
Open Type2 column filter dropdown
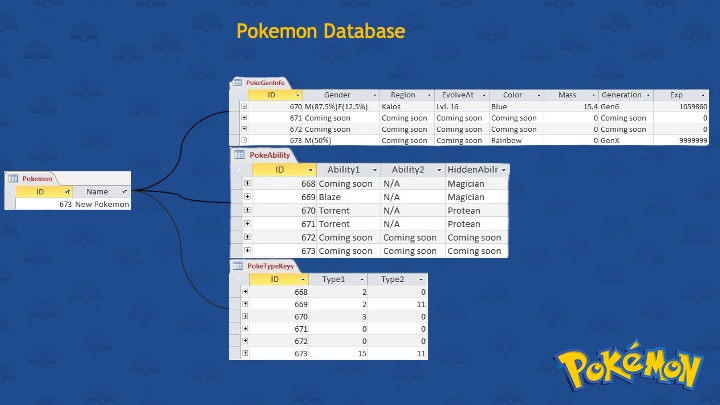pyautogui.click(x=421, y=280)
